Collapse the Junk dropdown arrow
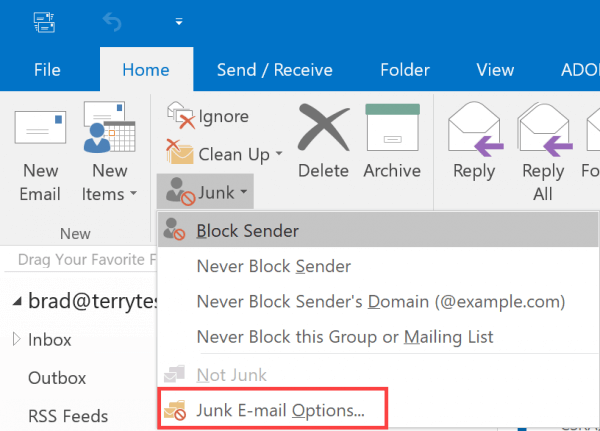The height and width of the screenshot is (431, 600). [244, 191]
